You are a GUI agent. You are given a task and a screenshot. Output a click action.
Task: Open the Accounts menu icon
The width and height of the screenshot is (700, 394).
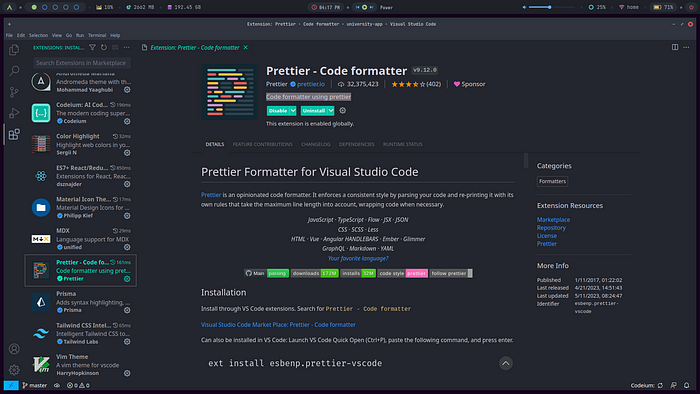(14, 348)
